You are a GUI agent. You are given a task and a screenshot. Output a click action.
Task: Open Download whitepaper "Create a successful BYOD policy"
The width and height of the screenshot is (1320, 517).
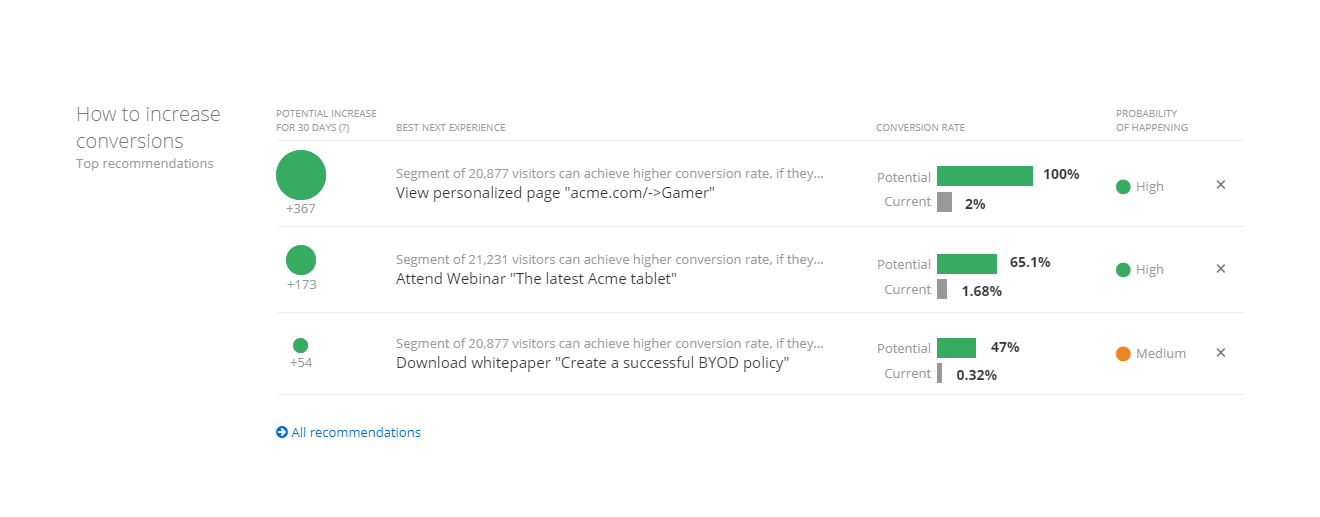pos(592,363)
